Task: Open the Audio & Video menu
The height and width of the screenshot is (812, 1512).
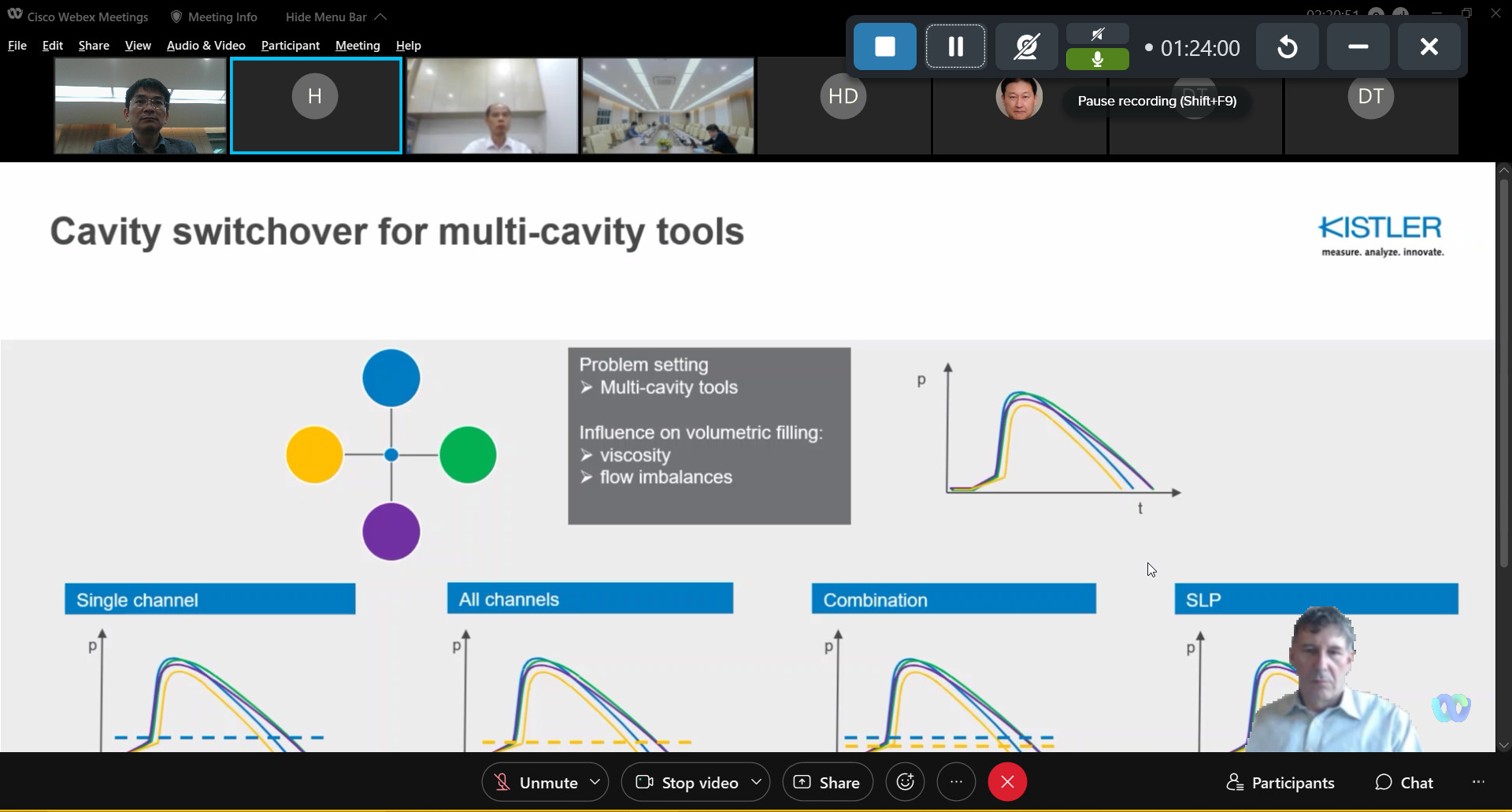Action: click(206, 46)
